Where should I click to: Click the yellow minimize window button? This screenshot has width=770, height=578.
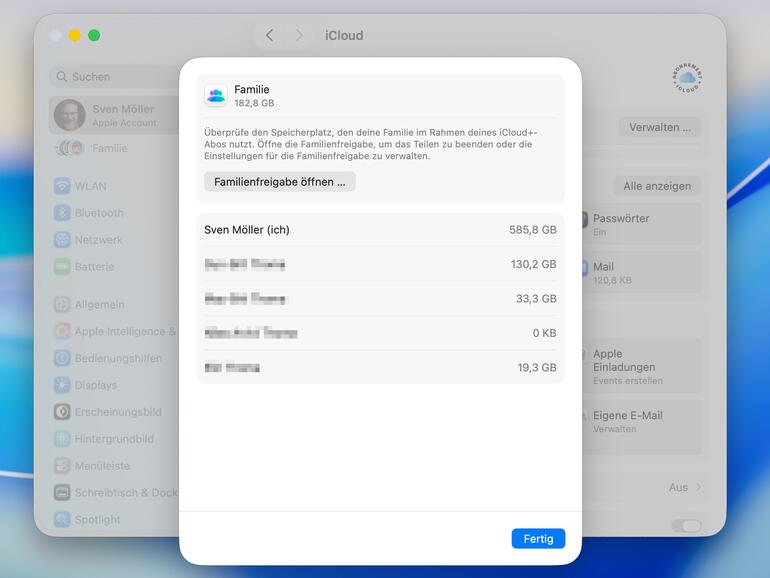coord(75,35)
